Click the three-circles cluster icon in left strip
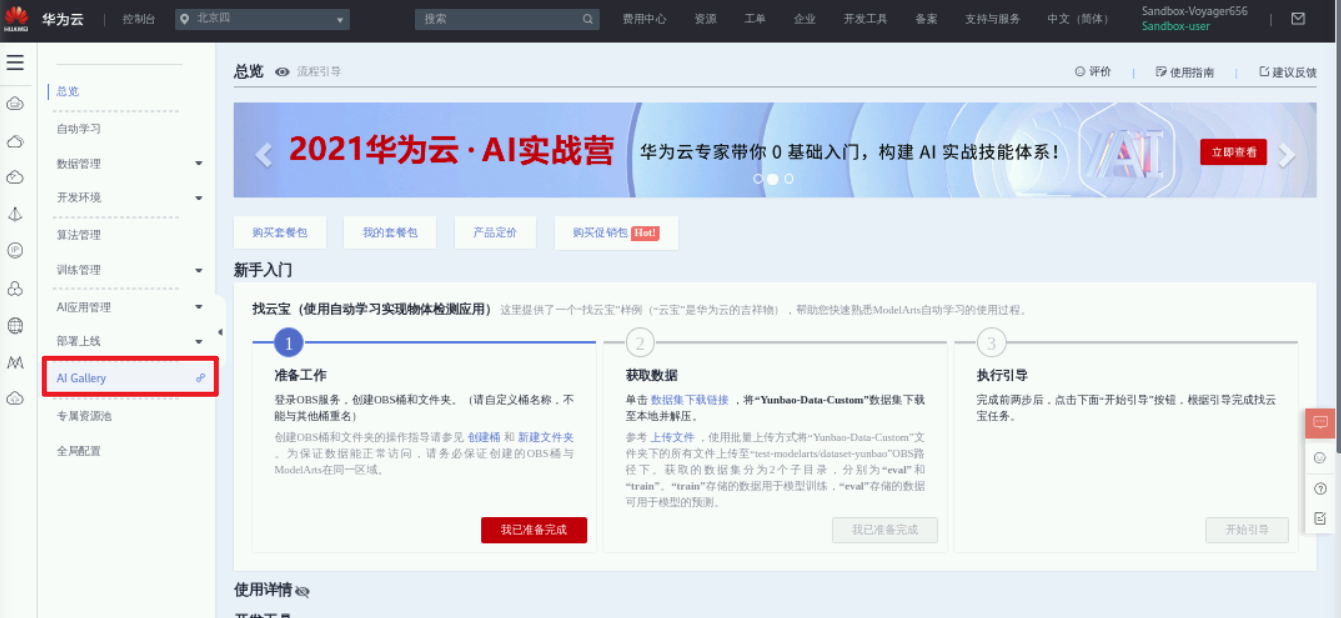 click(15, 289)
